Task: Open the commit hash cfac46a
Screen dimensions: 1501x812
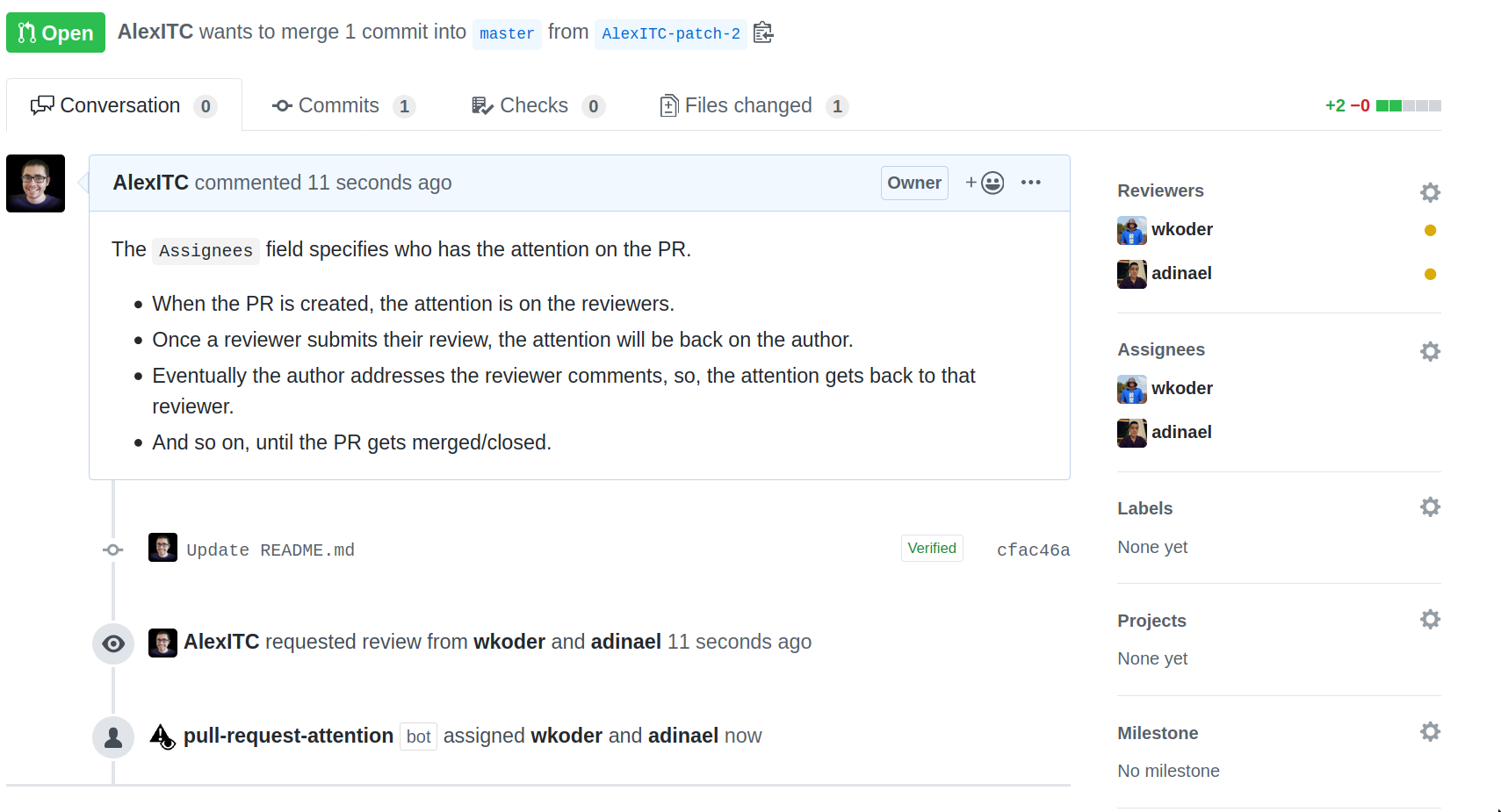Action: coord(1033,550)
